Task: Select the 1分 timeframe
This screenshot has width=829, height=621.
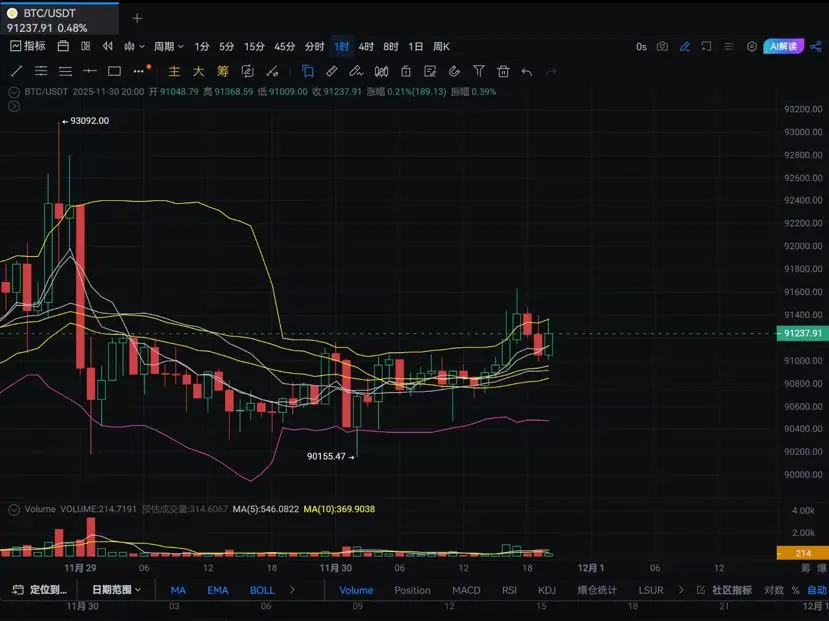Action: [x=201, y=47]
